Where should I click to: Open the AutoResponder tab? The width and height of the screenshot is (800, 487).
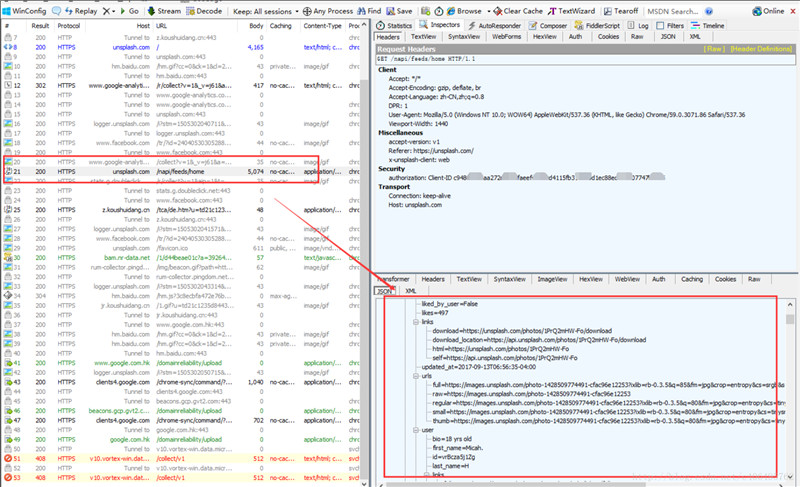(494, 25)
